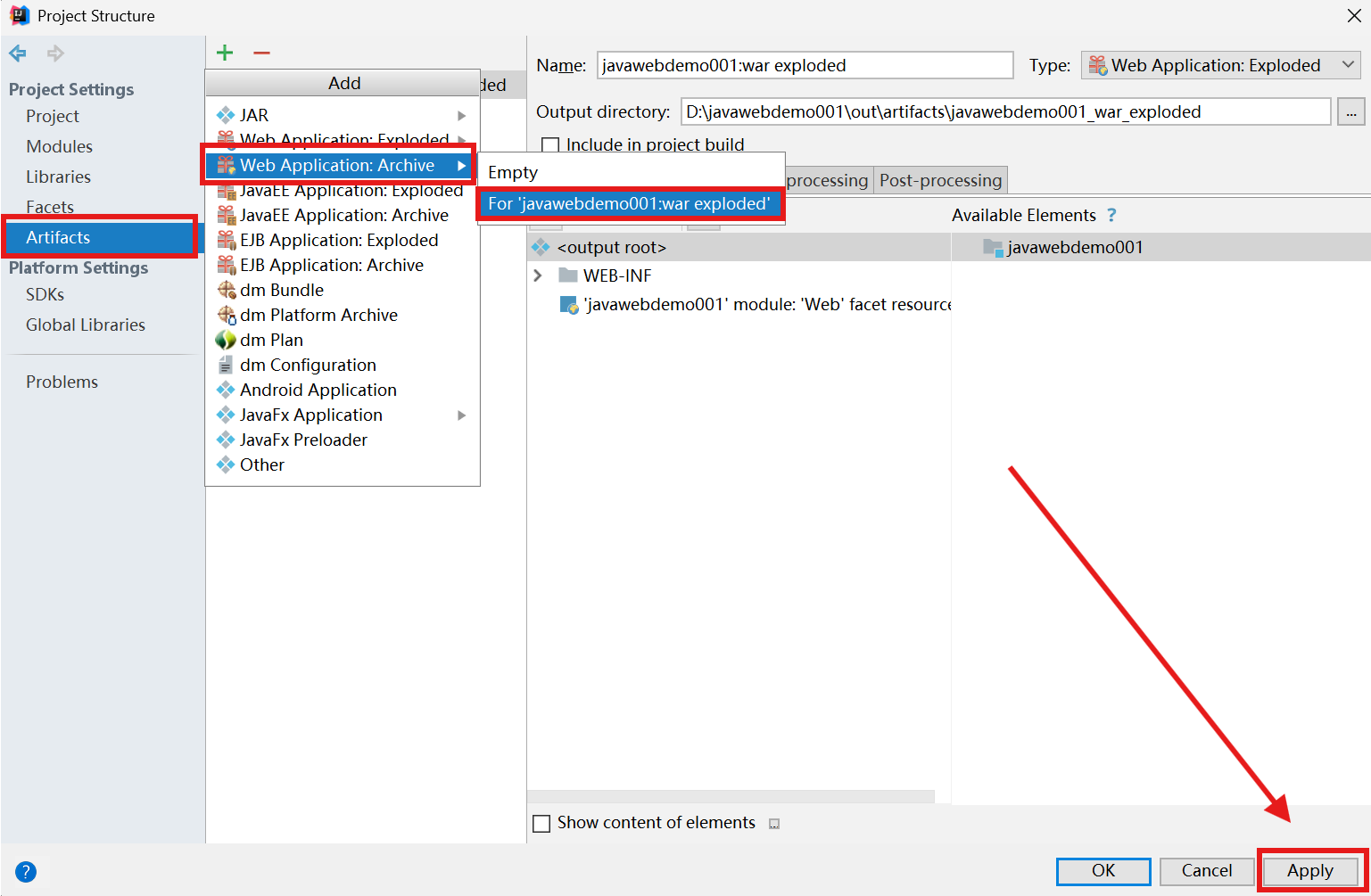Select 'javawebdemo001' module Web facet resources row

739,304
